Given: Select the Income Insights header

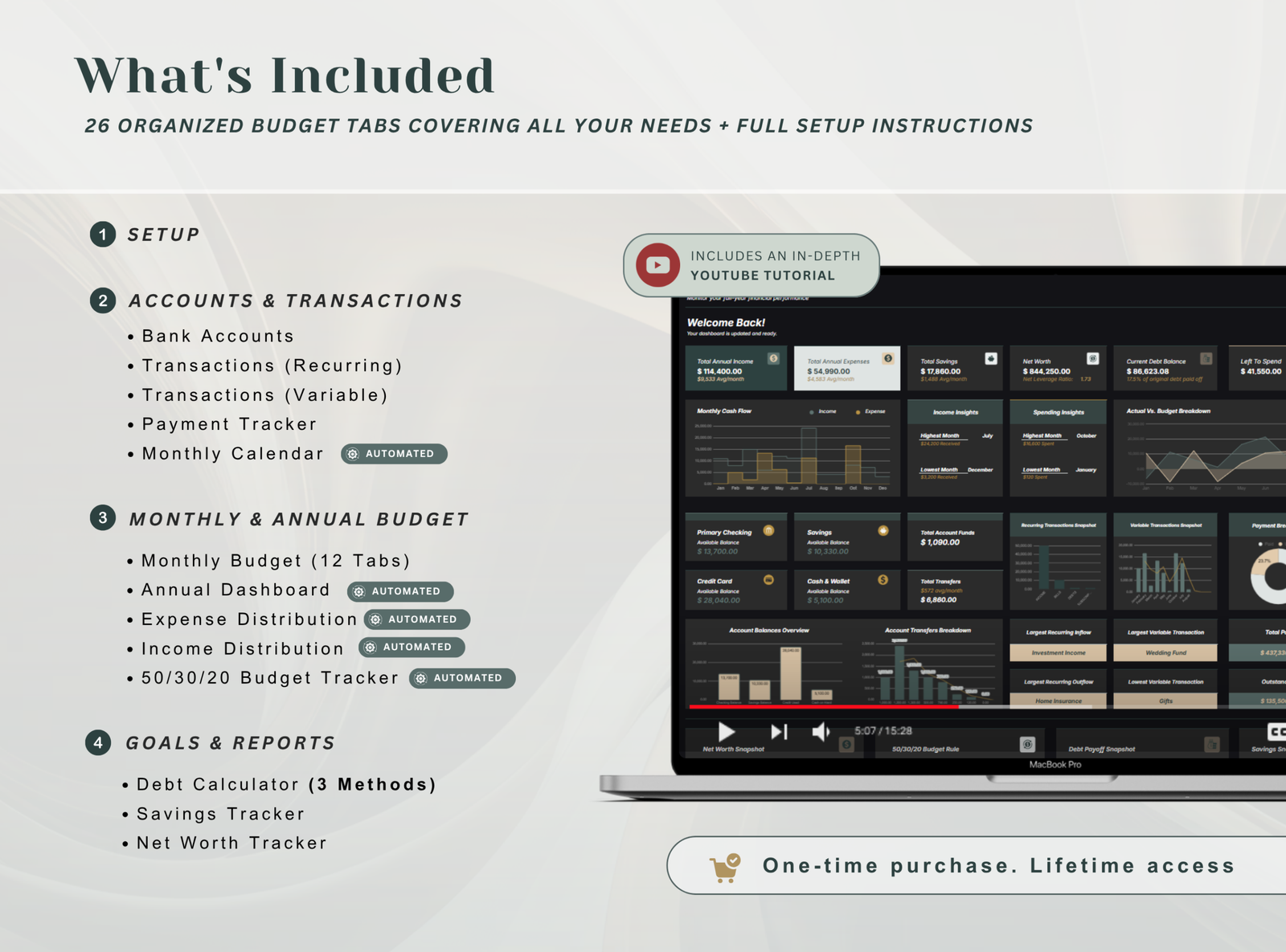Looking at the screenshot, I should point(955,412).
